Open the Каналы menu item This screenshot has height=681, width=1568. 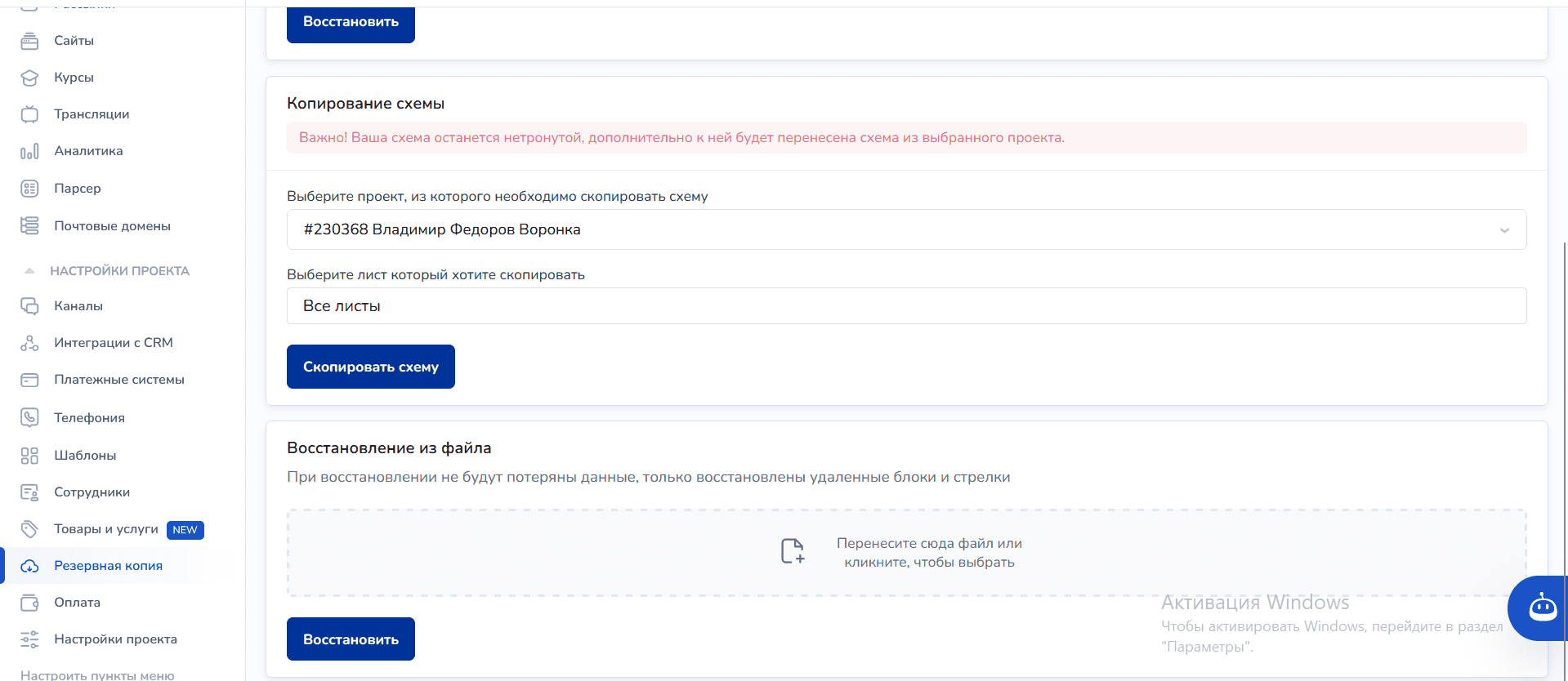click(78, 306)
